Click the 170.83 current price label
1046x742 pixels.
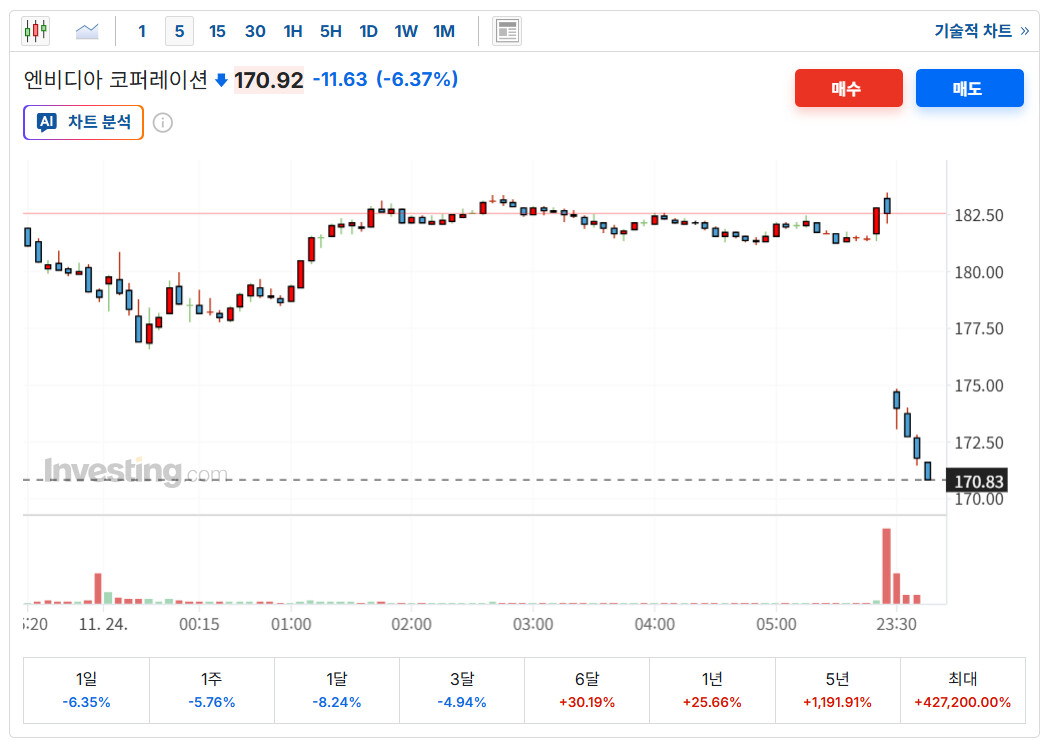point(977,481)
